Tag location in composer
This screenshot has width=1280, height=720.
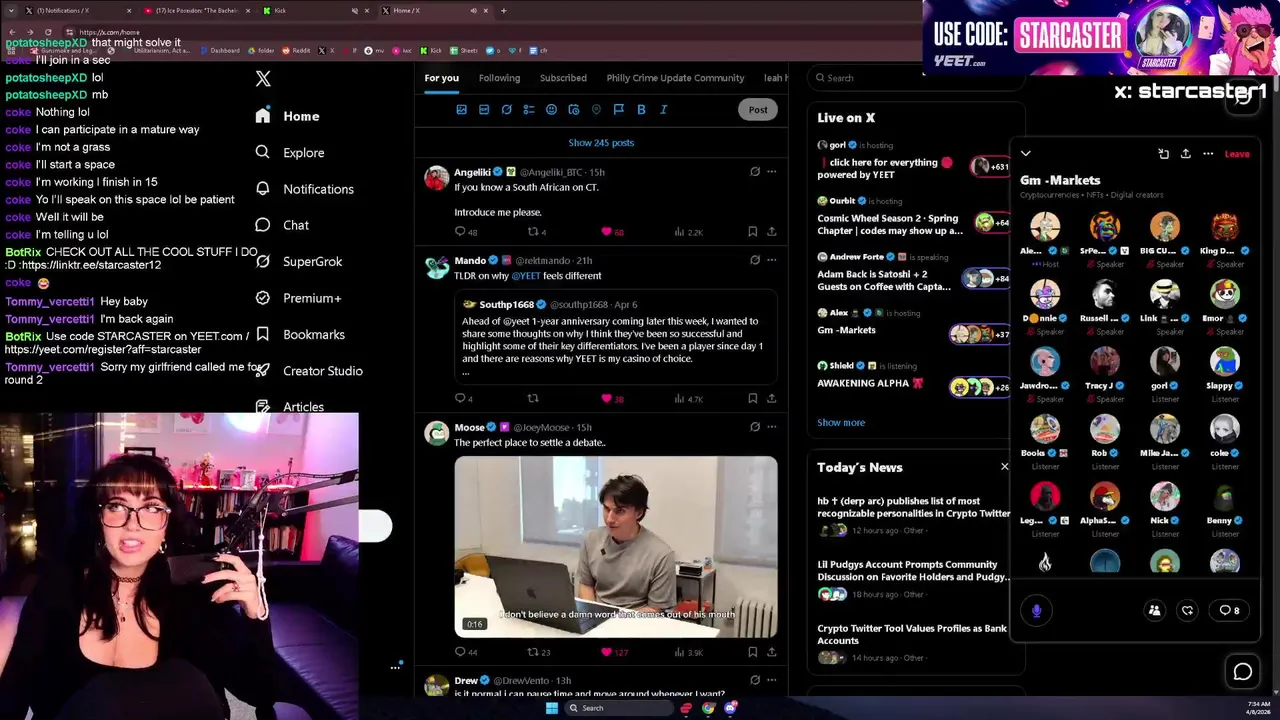pos(596,110)
